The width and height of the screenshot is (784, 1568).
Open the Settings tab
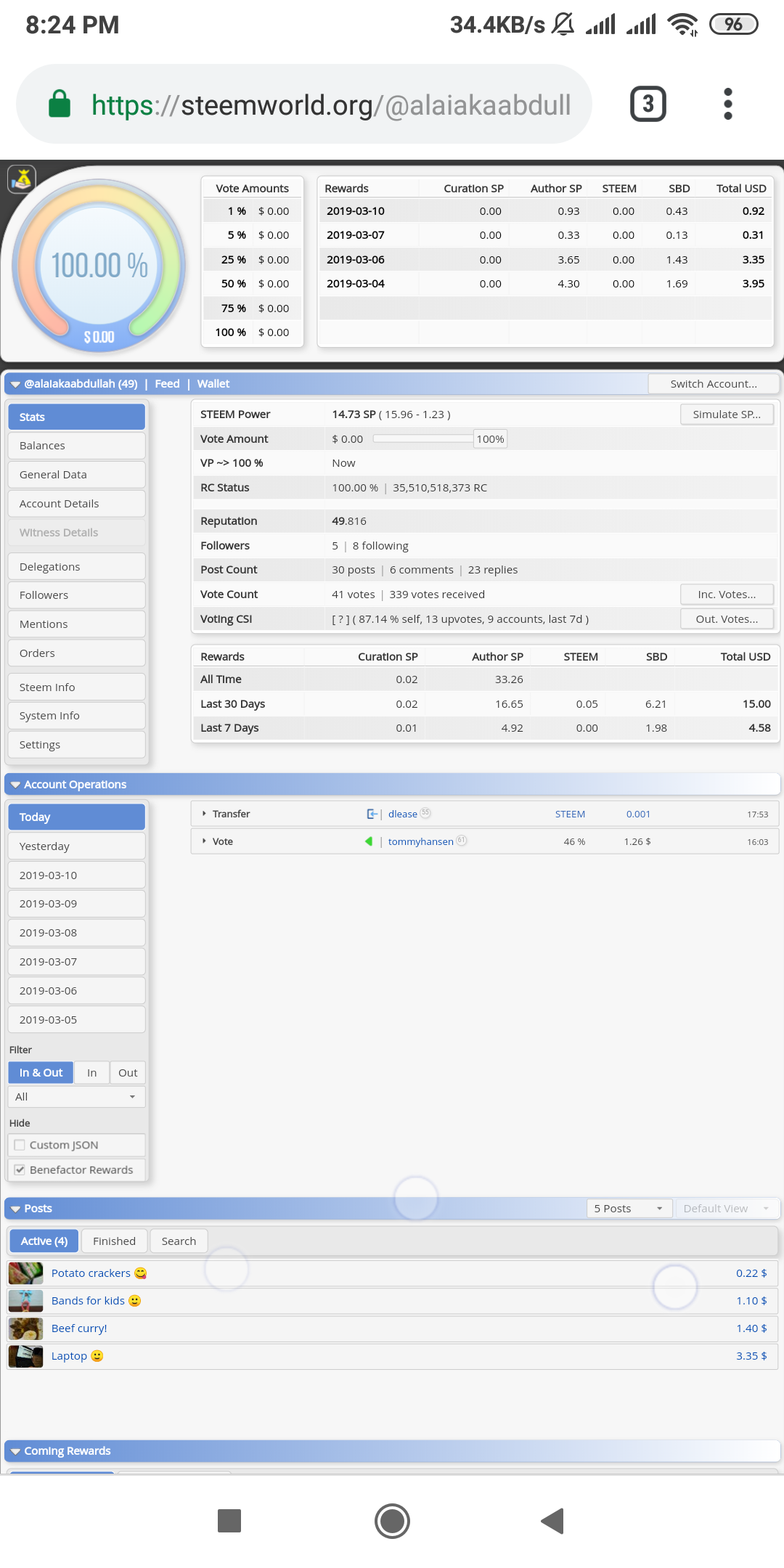pyautogui.click(x=76, y=745)
